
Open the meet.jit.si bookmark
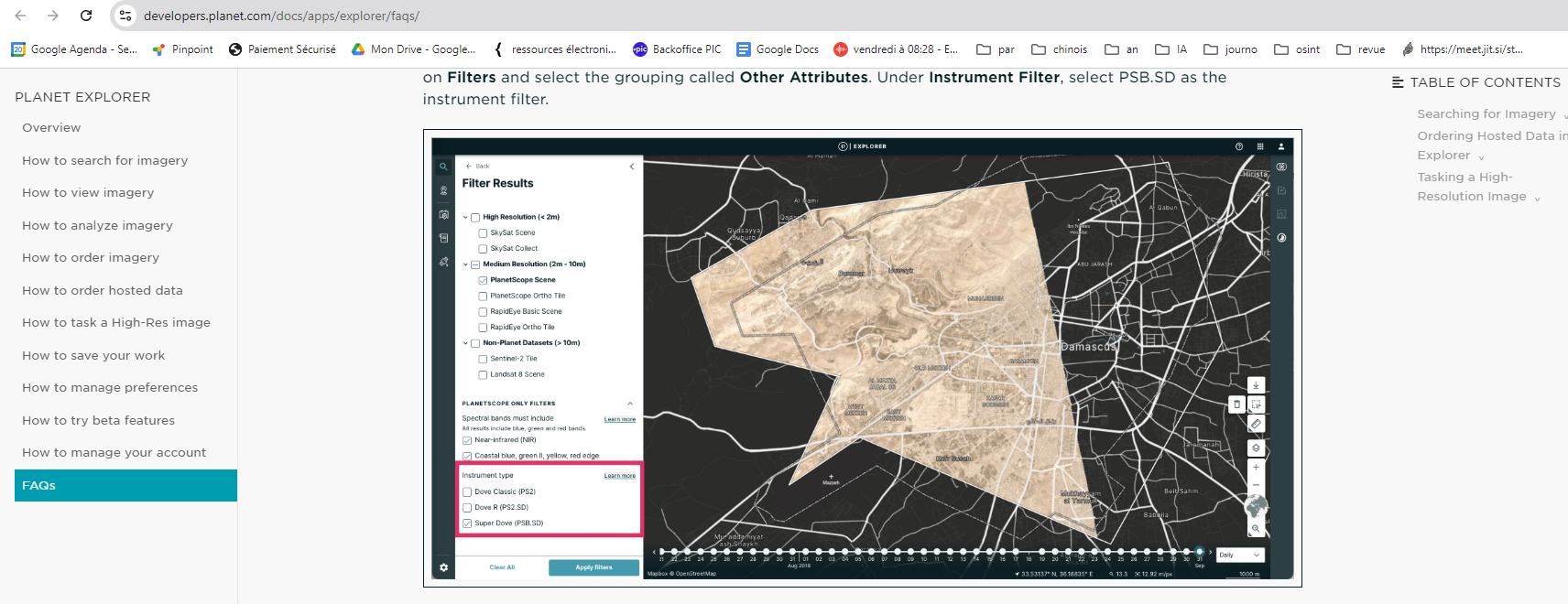click(1463, 49)
